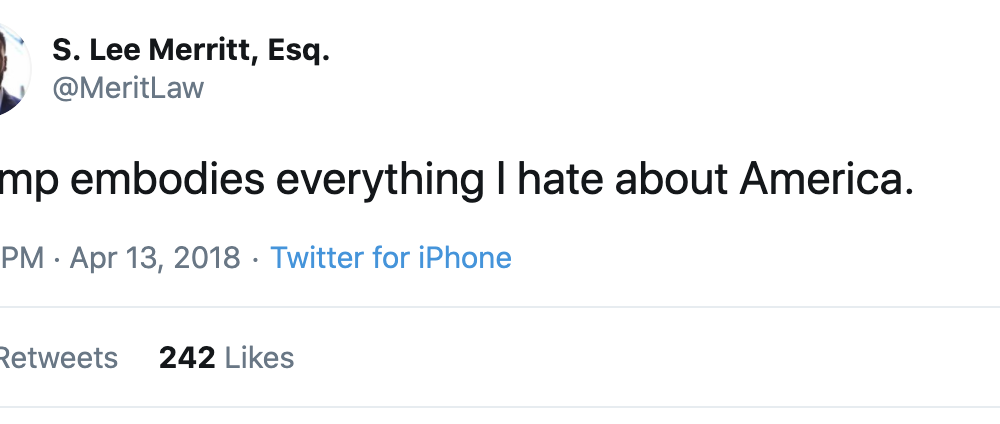The image size is (1000, 424).
Task: Open the Twitter for iPhone source link
Action: pyautogui.click(x=391, y=258)
